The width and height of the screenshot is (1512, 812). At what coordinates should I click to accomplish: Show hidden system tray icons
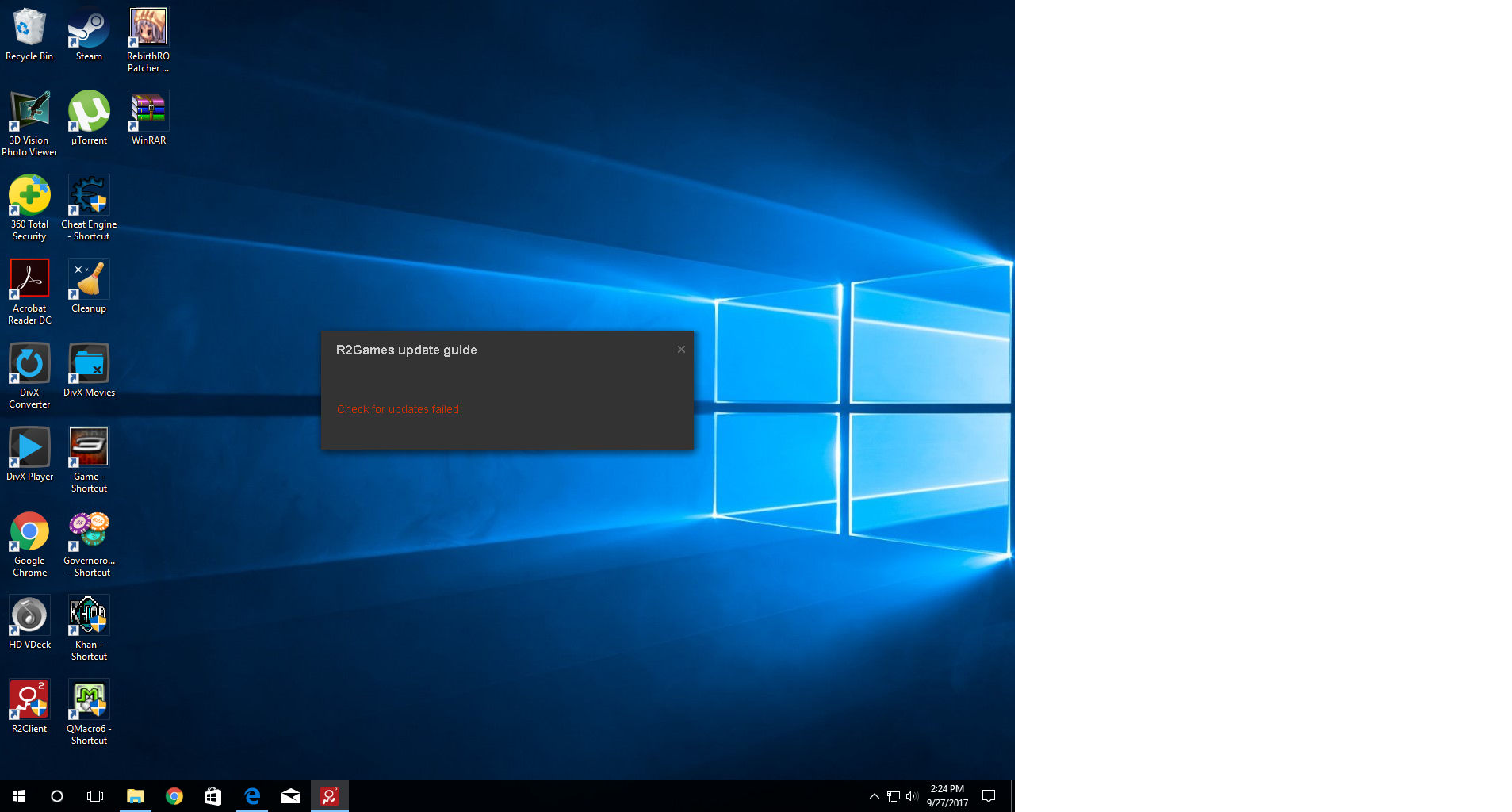tap(874, 796)
